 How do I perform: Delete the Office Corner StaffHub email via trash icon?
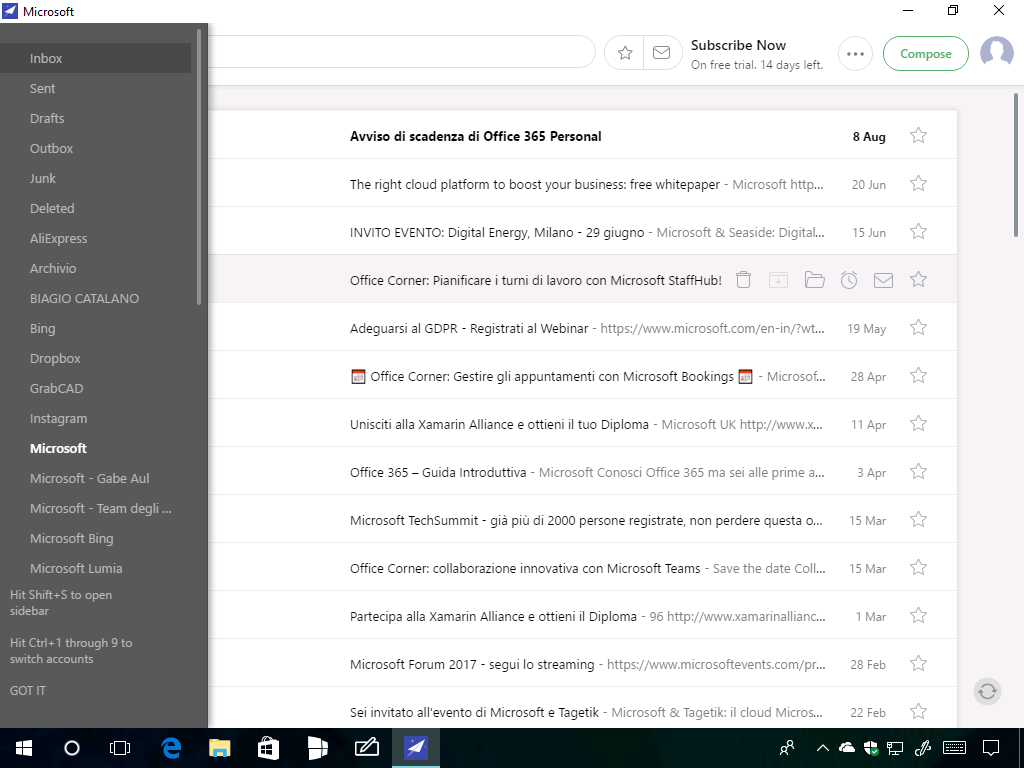point(743,280)
